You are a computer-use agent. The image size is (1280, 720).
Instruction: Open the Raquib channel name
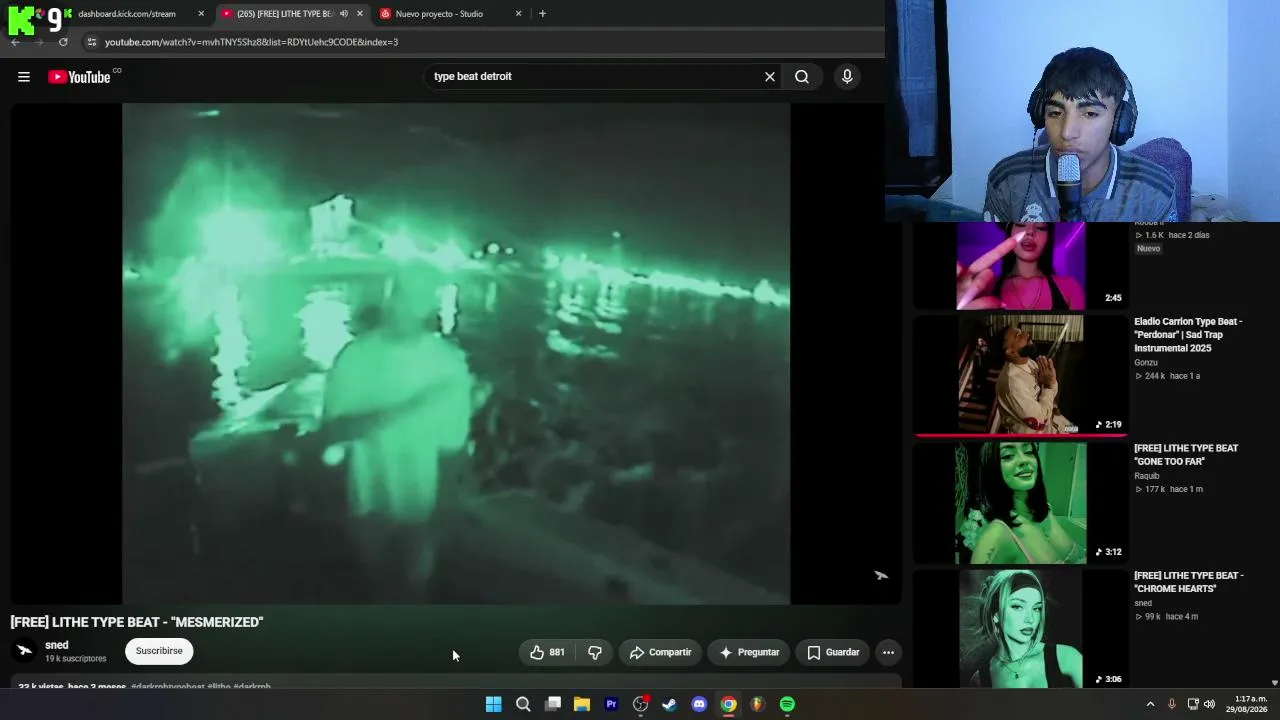1147,476
